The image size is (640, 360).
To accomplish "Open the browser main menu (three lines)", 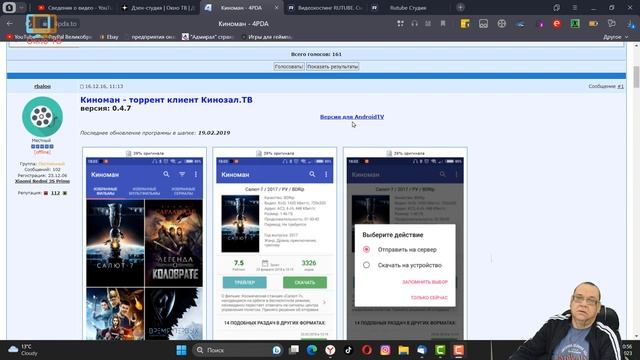I will coord(574,8).
